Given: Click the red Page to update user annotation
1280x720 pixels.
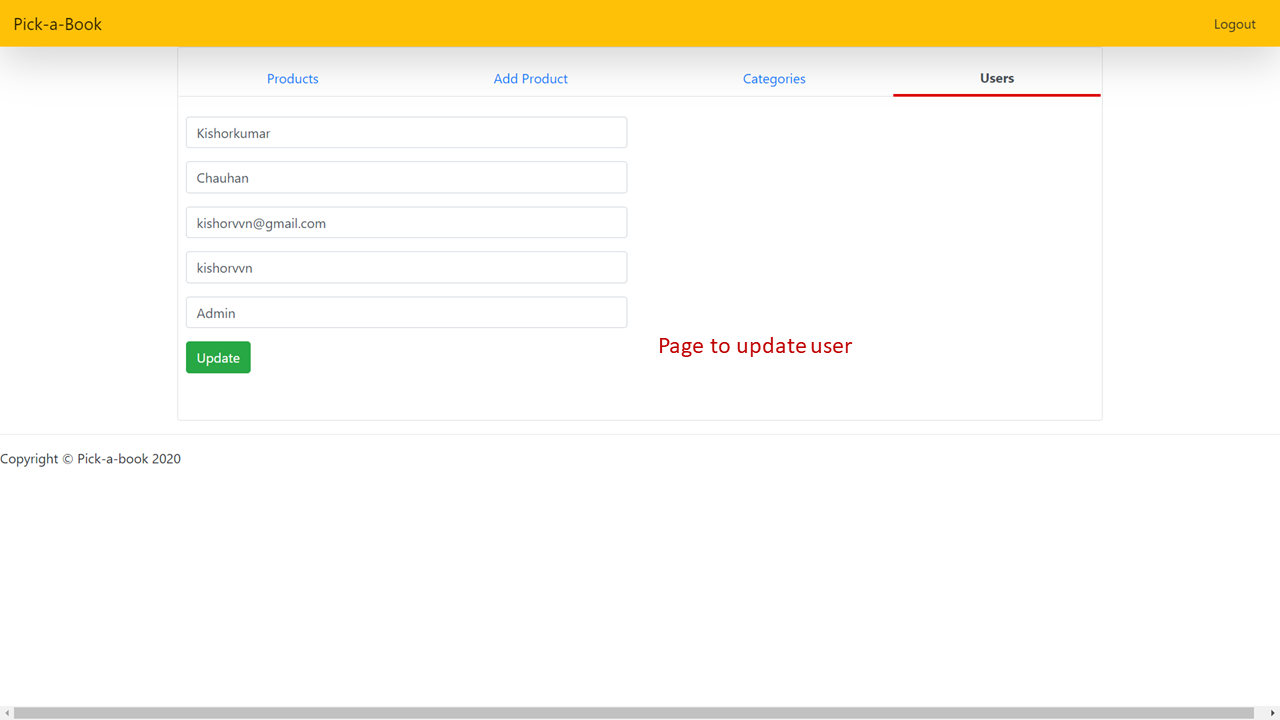Looking at the screenshot, I should click(x=755, y=346).
